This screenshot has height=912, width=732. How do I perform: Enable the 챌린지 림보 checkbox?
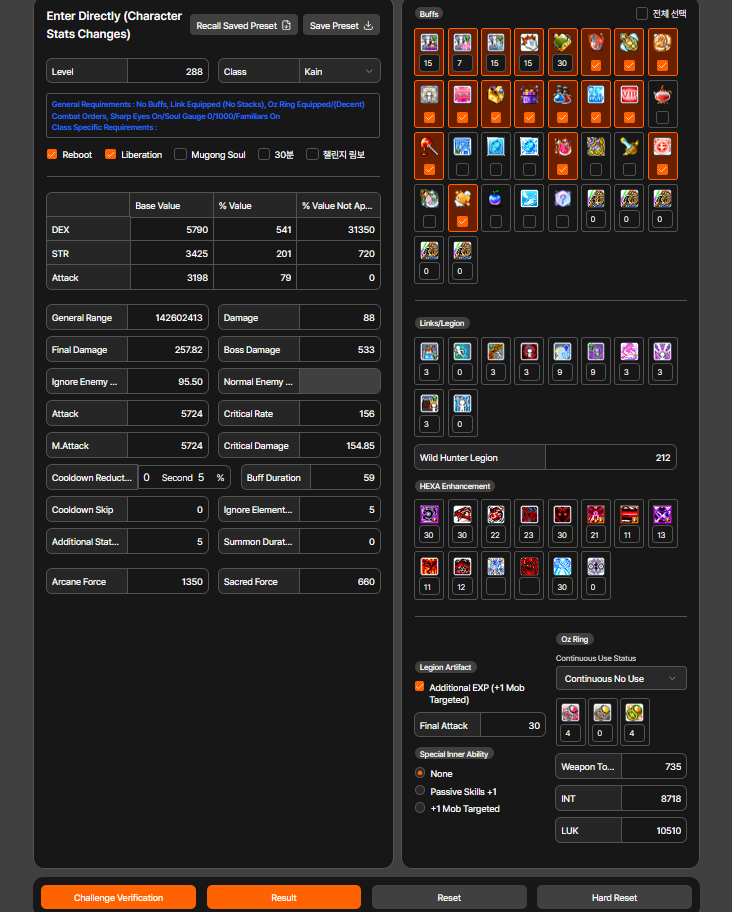pos(312,154)
